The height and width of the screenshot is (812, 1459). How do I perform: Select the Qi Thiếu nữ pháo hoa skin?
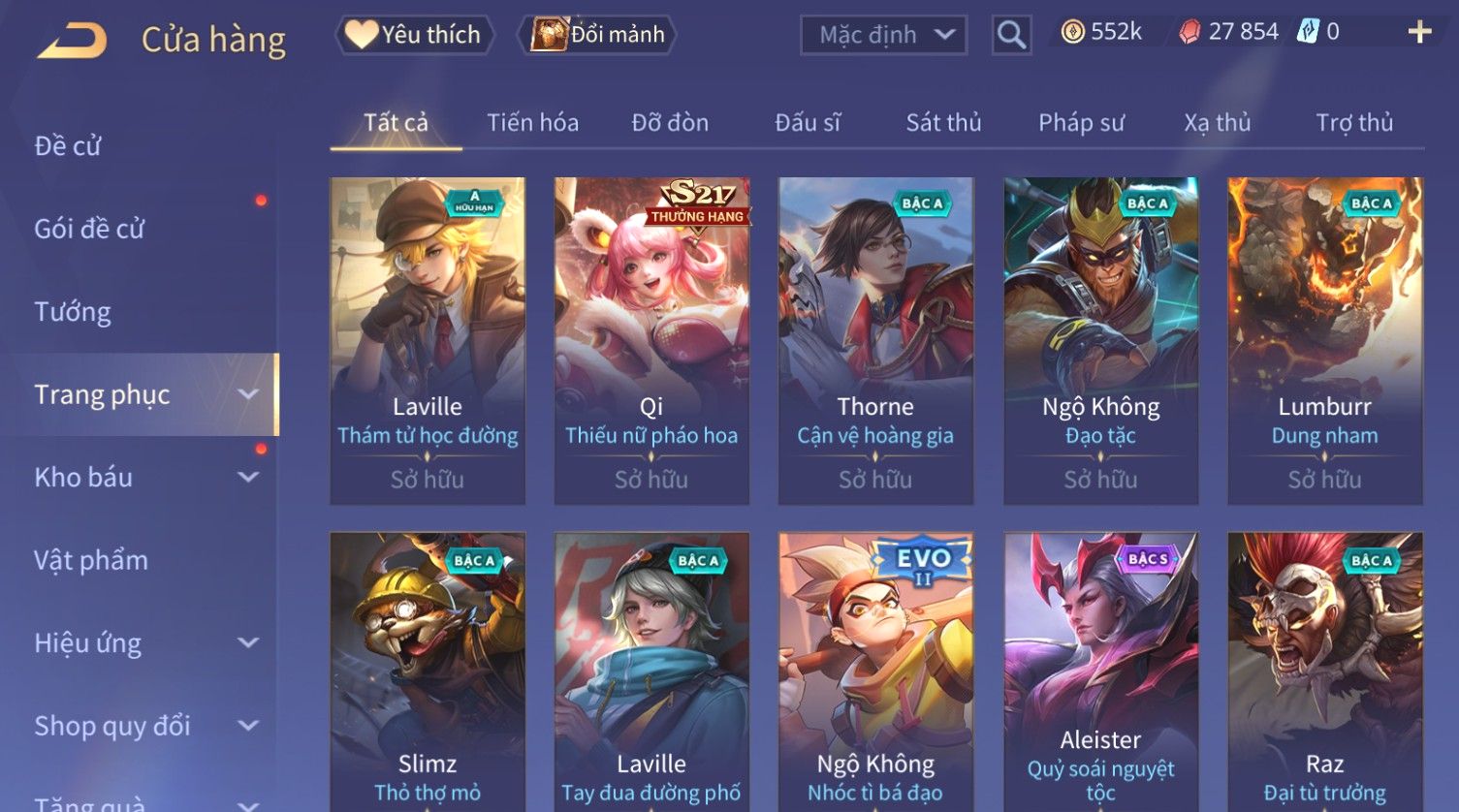(x=651, y=340)
